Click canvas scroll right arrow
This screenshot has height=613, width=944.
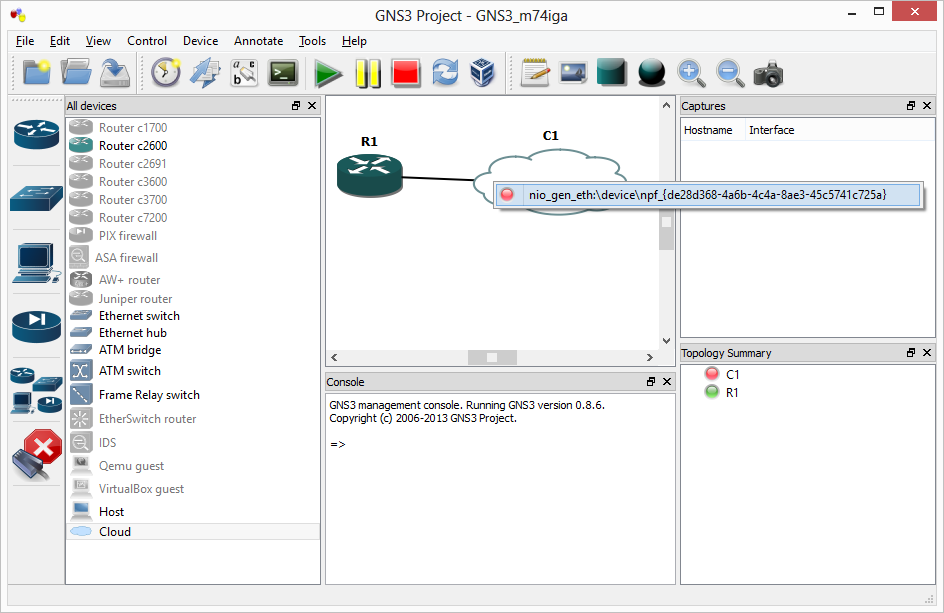pos(650,357)
